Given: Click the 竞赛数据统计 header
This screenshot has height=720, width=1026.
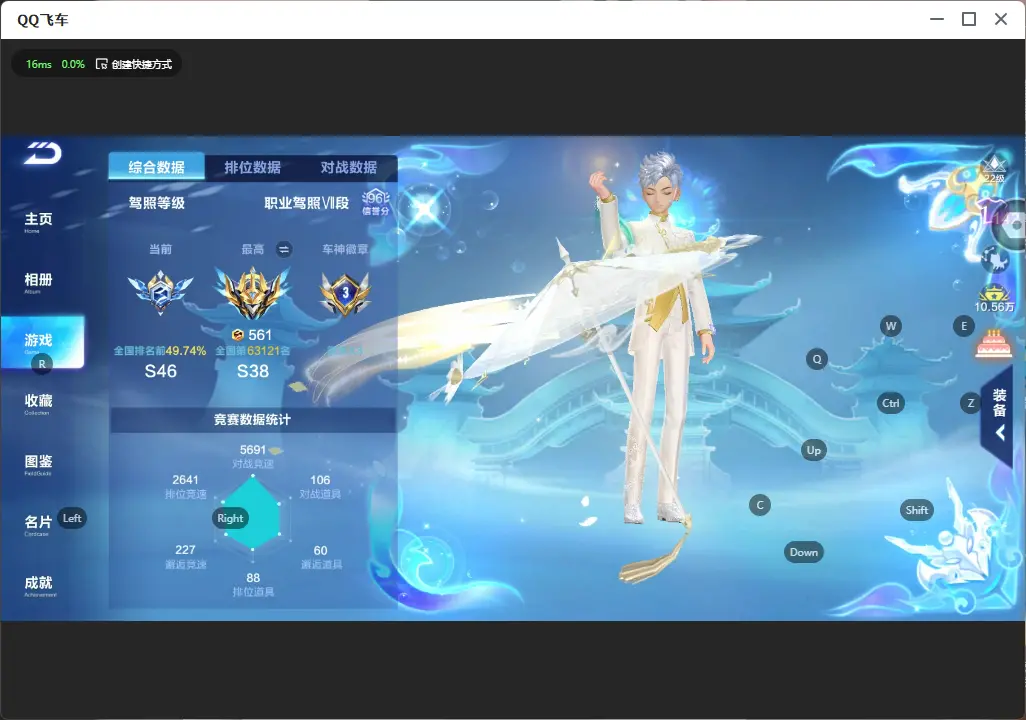Looking at the screenshot, I should 253,420.
